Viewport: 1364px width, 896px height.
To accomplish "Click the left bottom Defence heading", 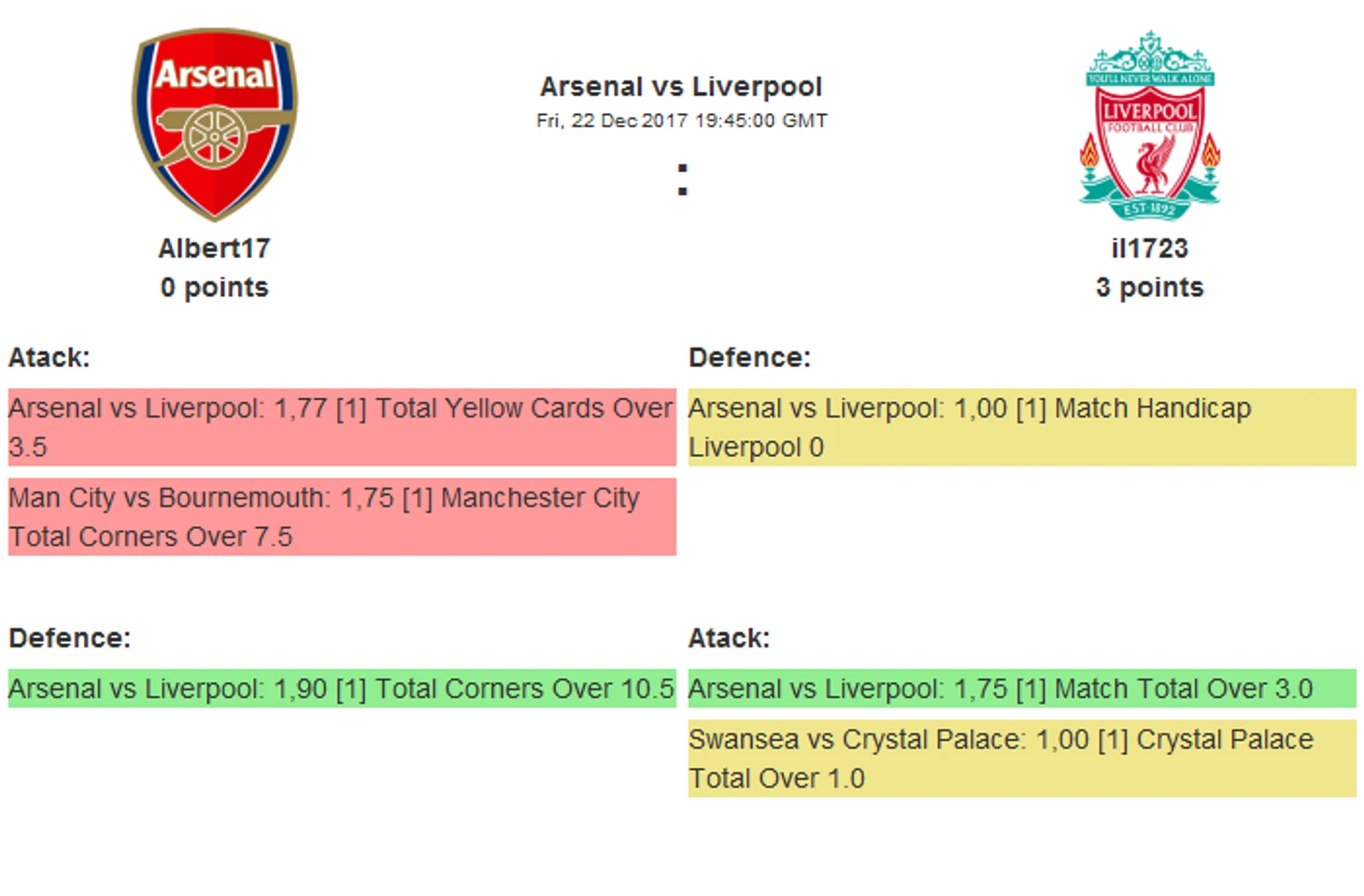I will [x=70, y=638].
